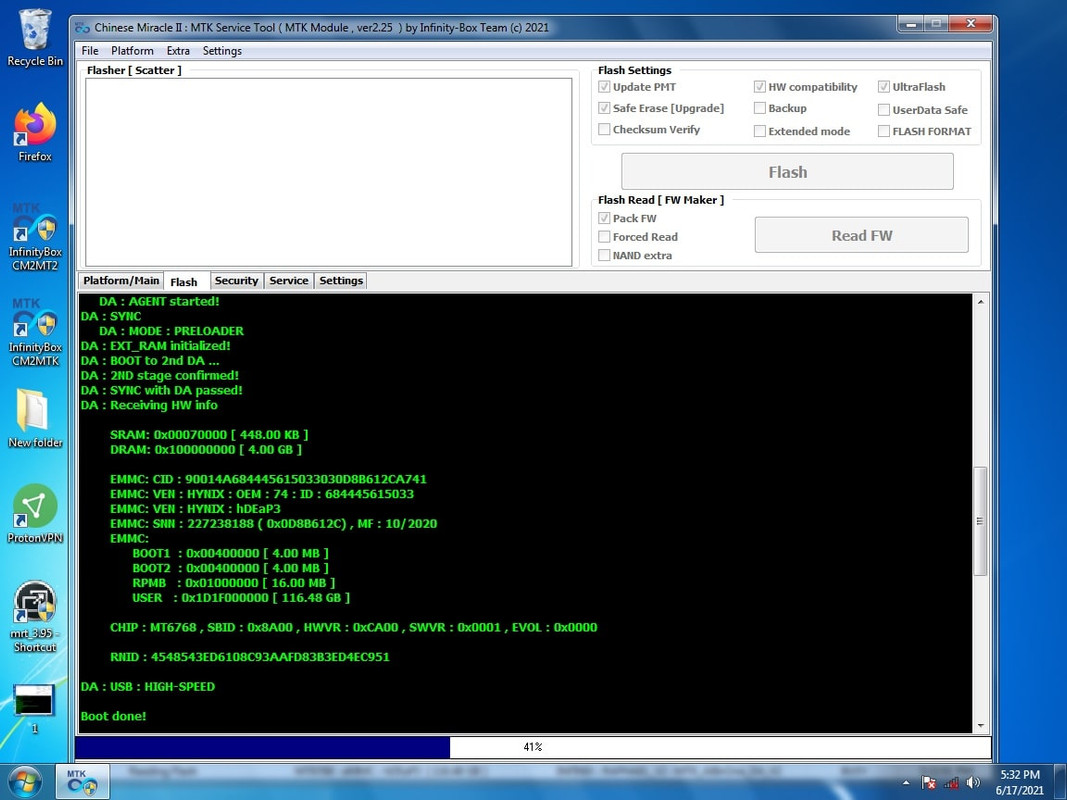Viewport: 1067px width, 800px height.
Task: Select the desktop image file named 1
Action: (34, 709)
